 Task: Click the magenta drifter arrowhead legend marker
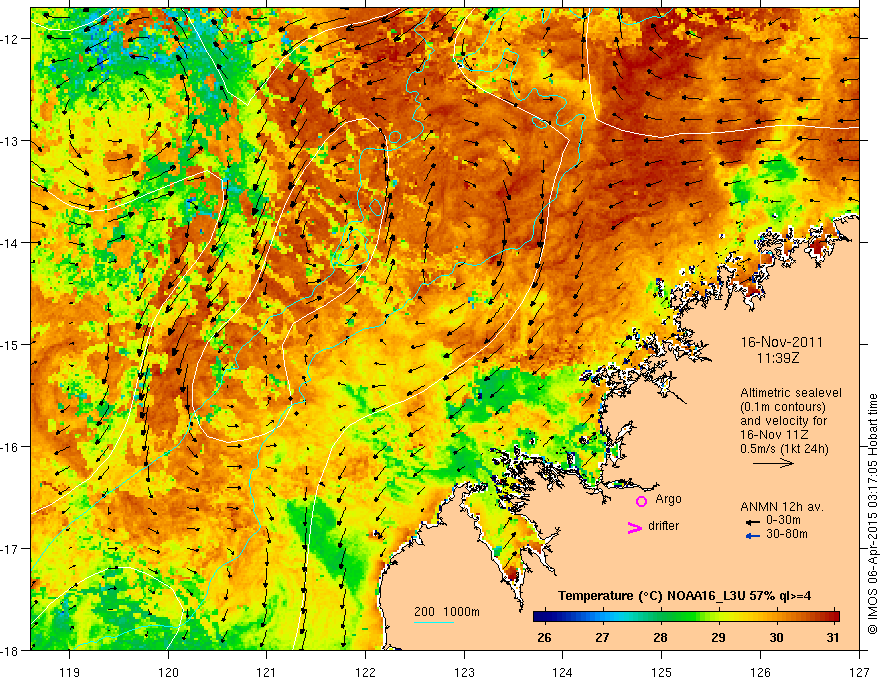[x=635, y=527]
